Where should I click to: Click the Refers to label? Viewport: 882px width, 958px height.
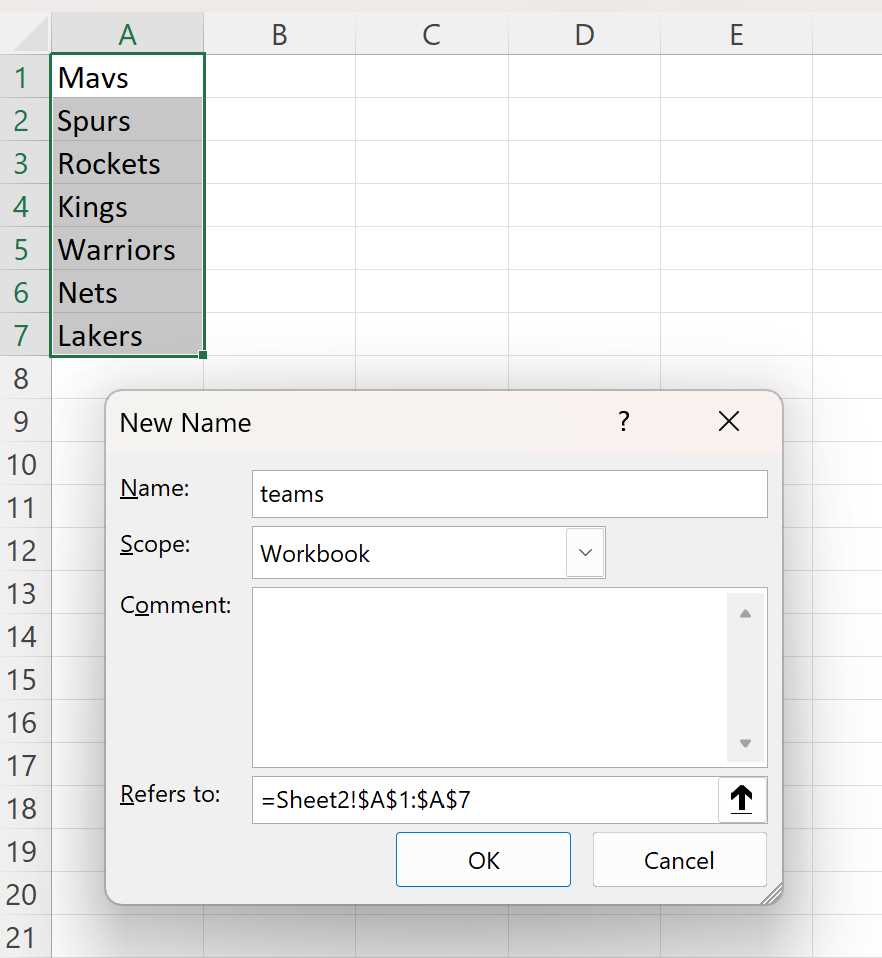click(x=170, y=794)
